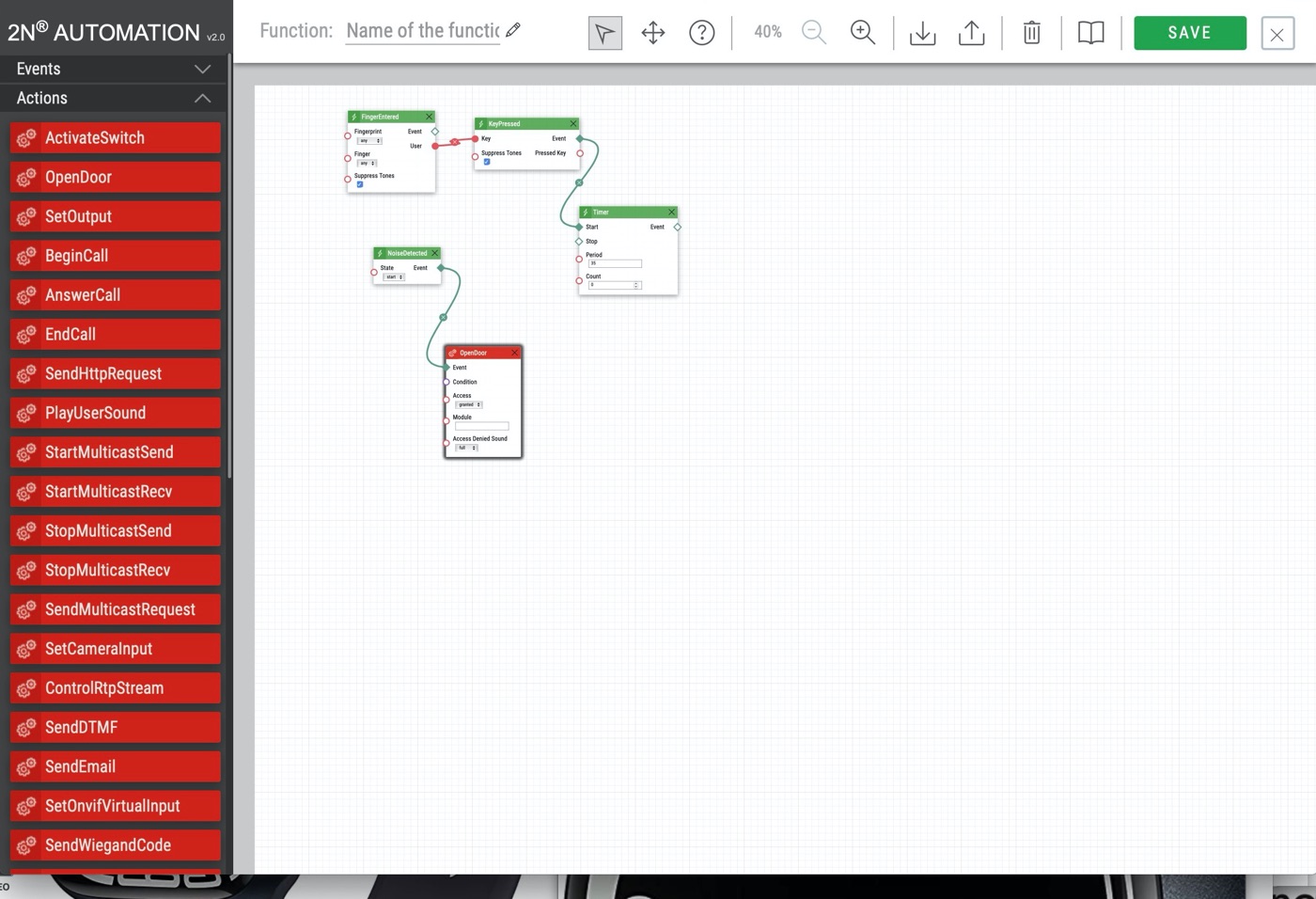The width and height of the screenshot is (1316, 899).
Task: Choose the StopMulticastSend action
Action: [x=116, y=531]
